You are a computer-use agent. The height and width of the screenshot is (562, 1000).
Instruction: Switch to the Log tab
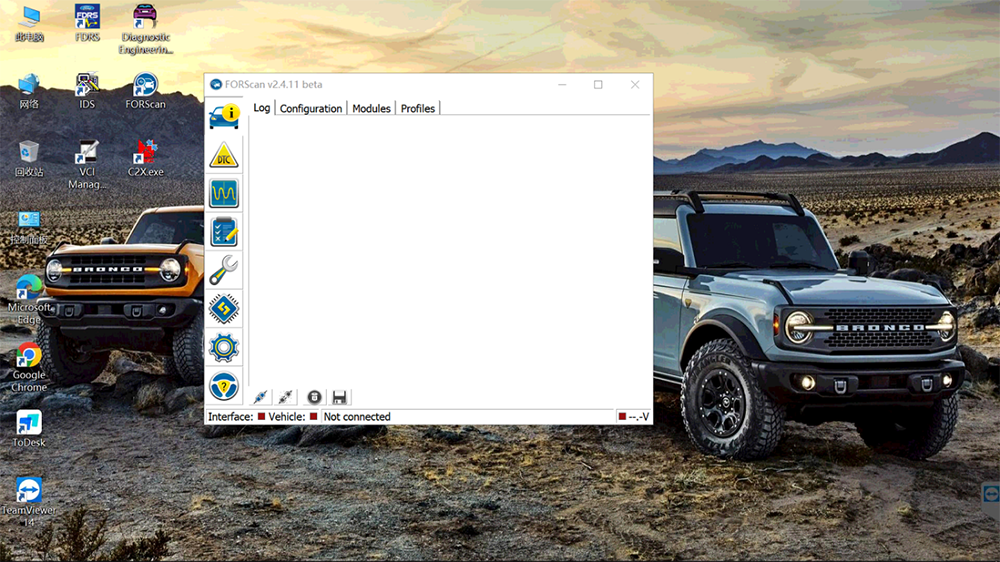pyautogui.click(x=261, y=108)
